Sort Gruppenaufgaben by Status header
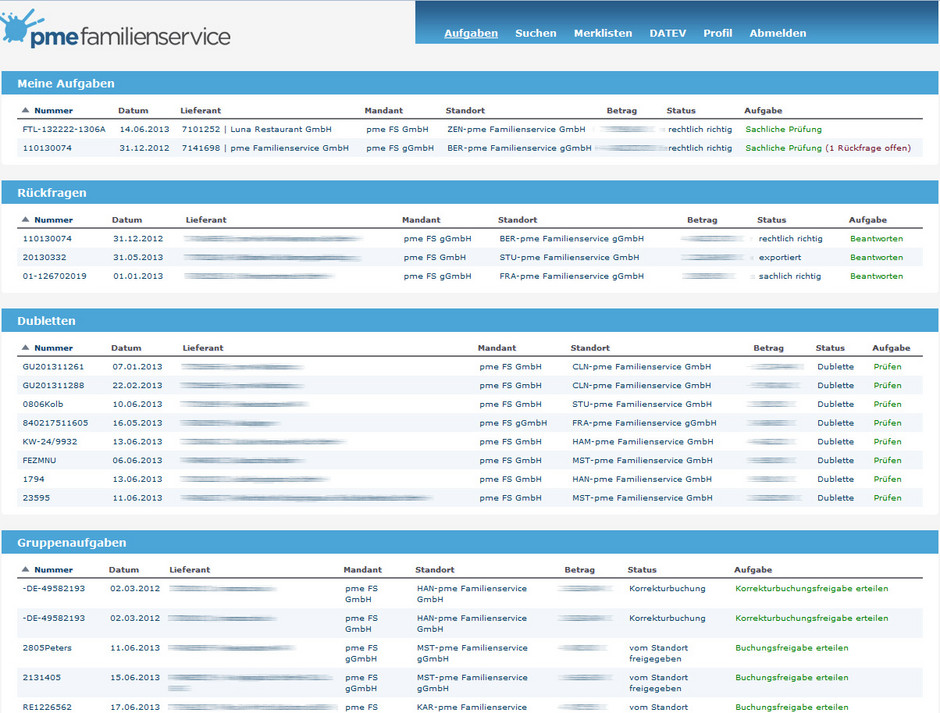The image size is (940, 713). [642, 570]
